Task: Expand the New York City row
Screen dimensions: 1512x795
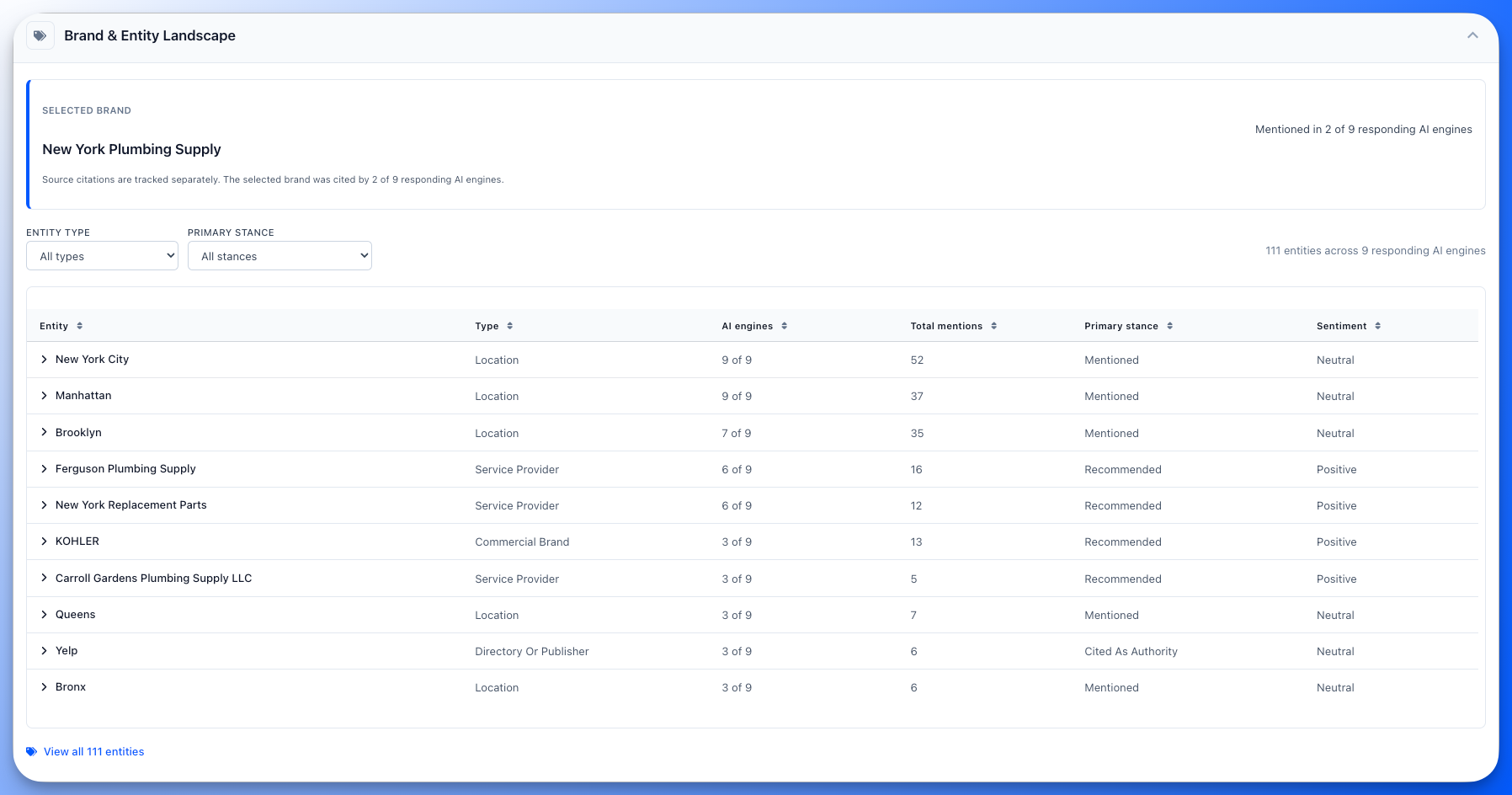Action: (44, 360)
